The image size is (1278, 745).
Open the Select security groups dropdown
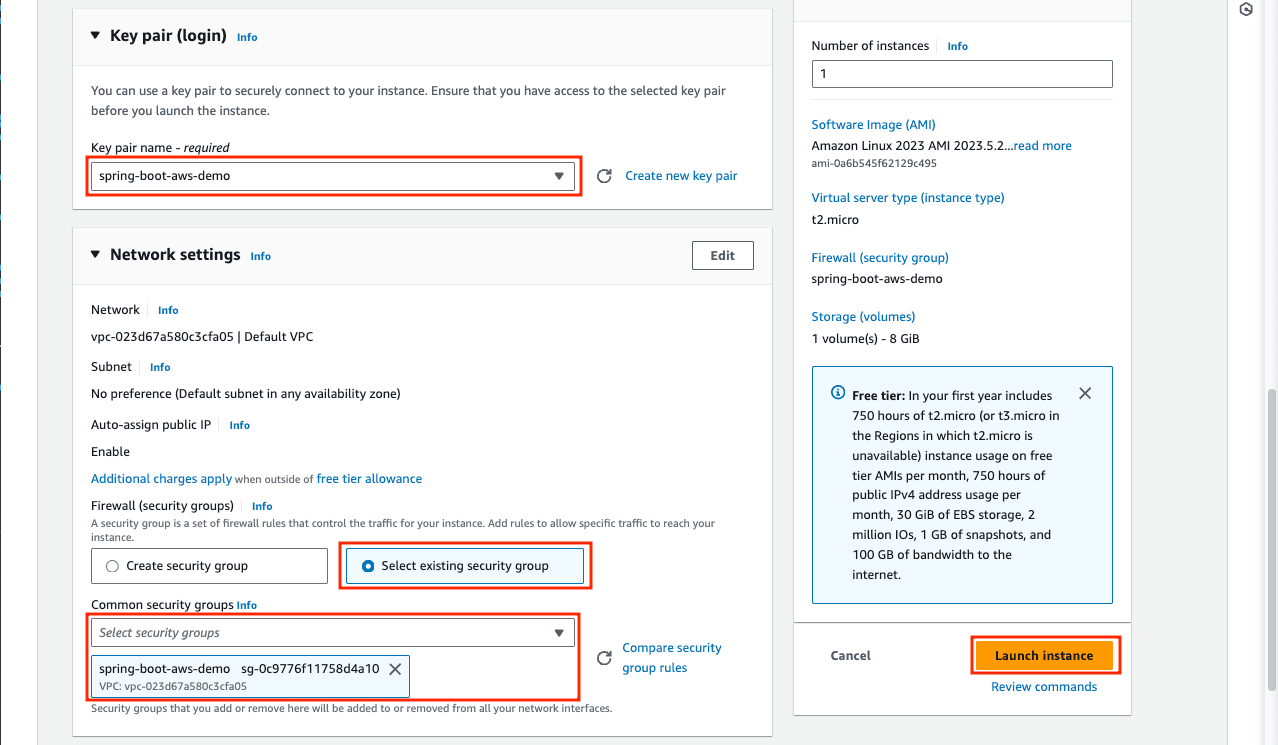click(x=332, y=633)
